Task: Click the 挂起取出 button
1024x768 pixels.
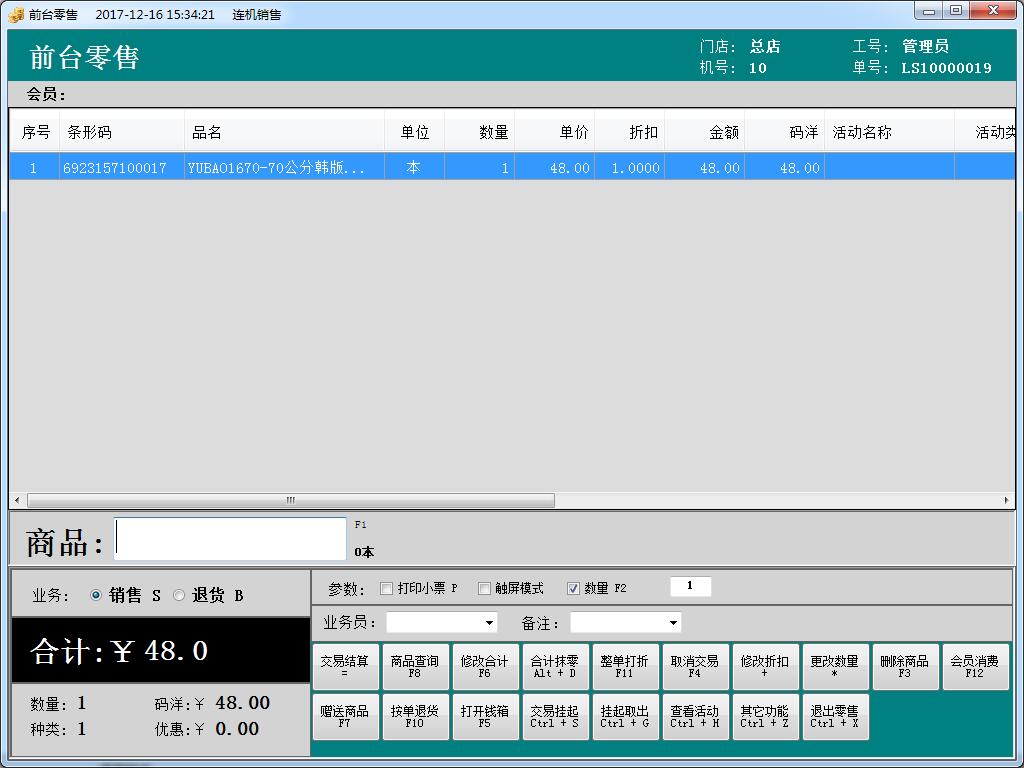Action: point(625,716)
